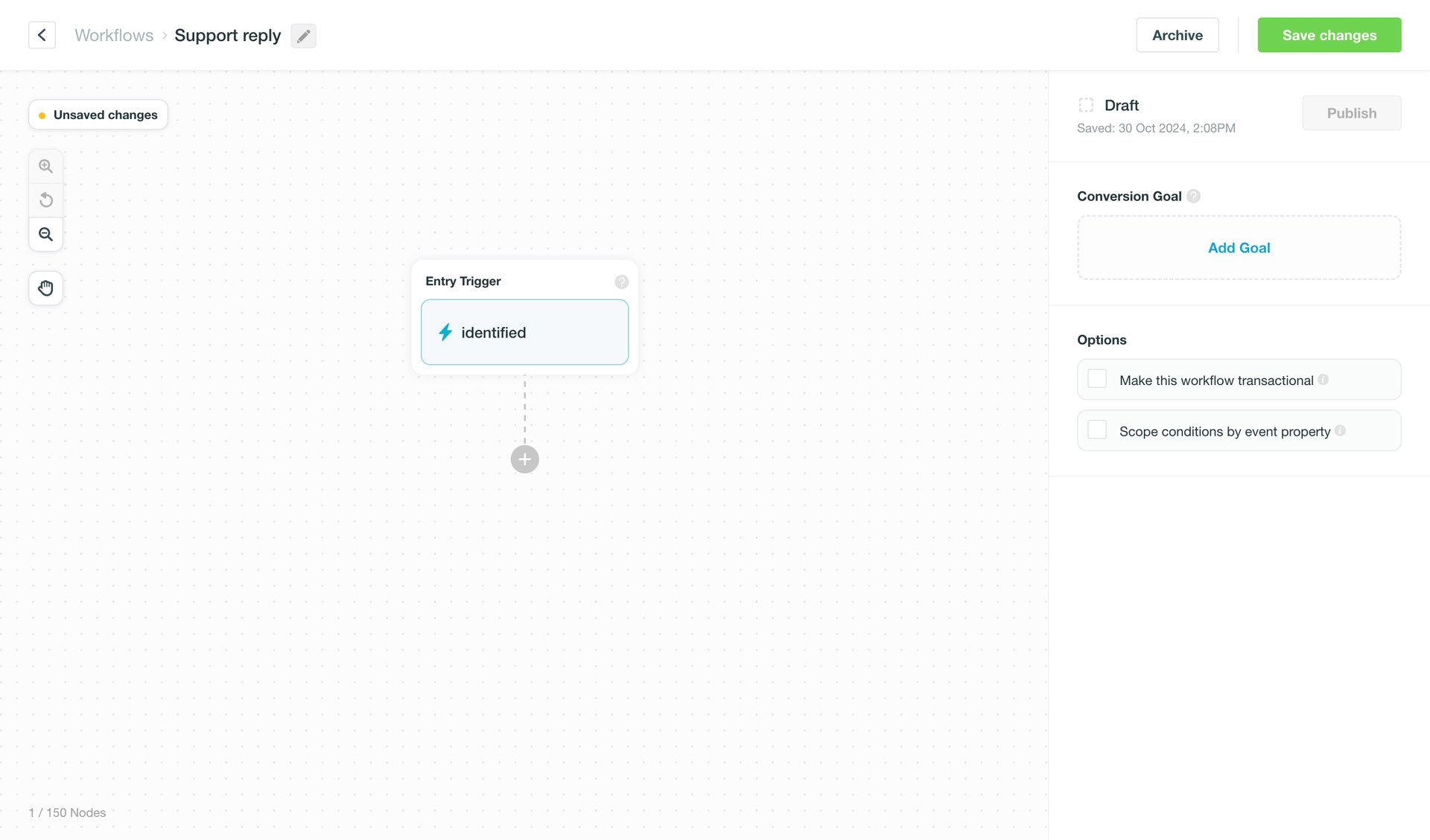Open help for Entry Trigger
The height and width of the screenshot is (840, 1430).
[x=622, y=281]
